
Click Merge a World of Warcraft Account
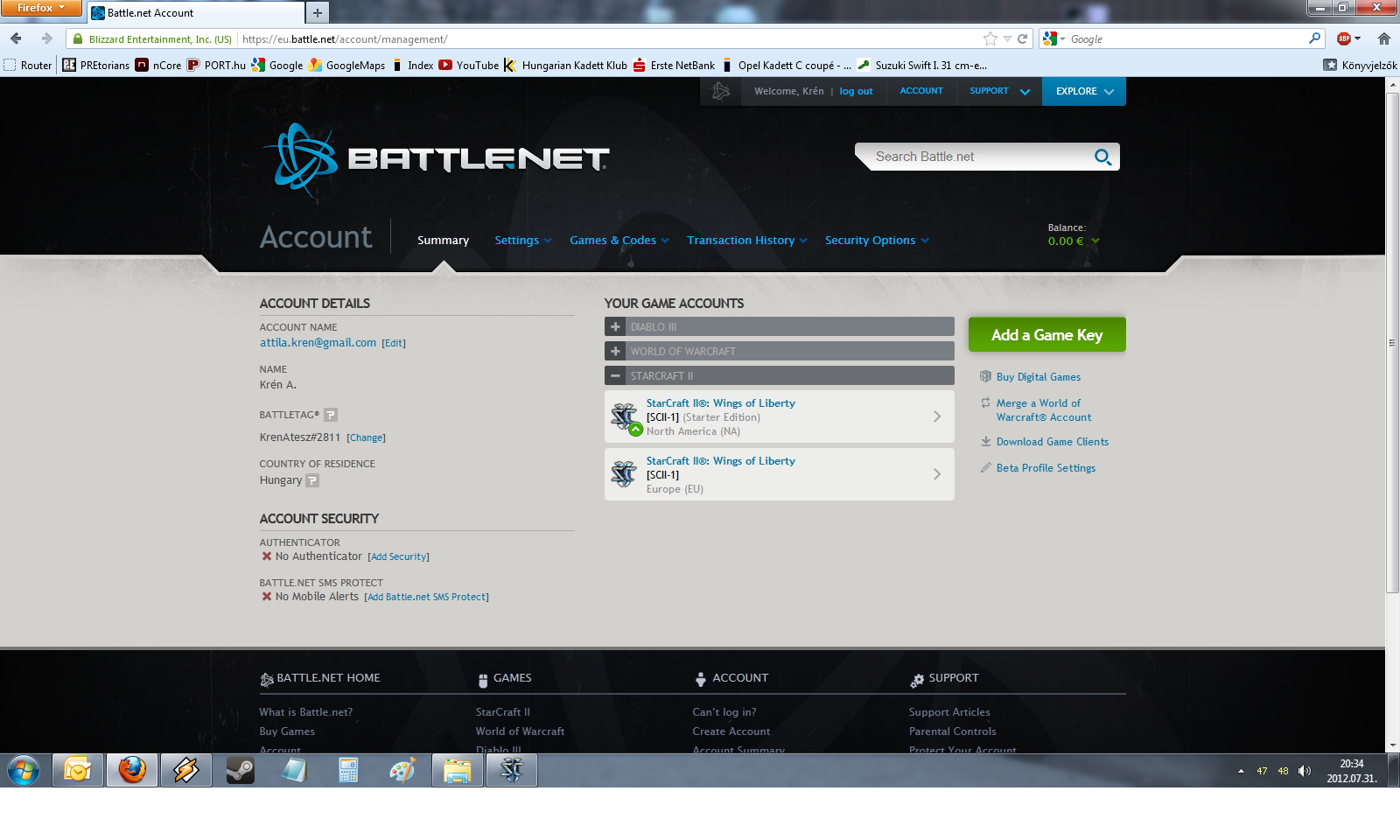click(1044, 410)
